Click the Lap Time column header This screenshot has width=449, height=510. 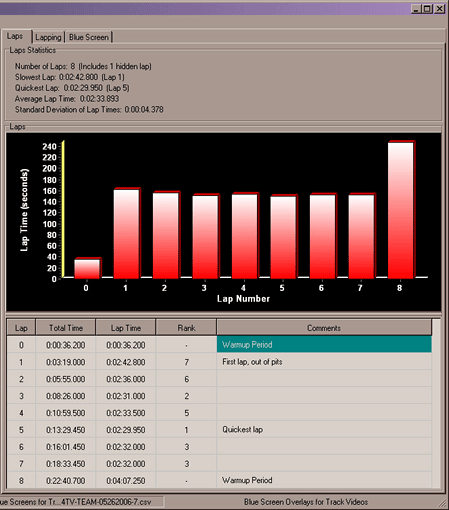click(x=126, y=328)
